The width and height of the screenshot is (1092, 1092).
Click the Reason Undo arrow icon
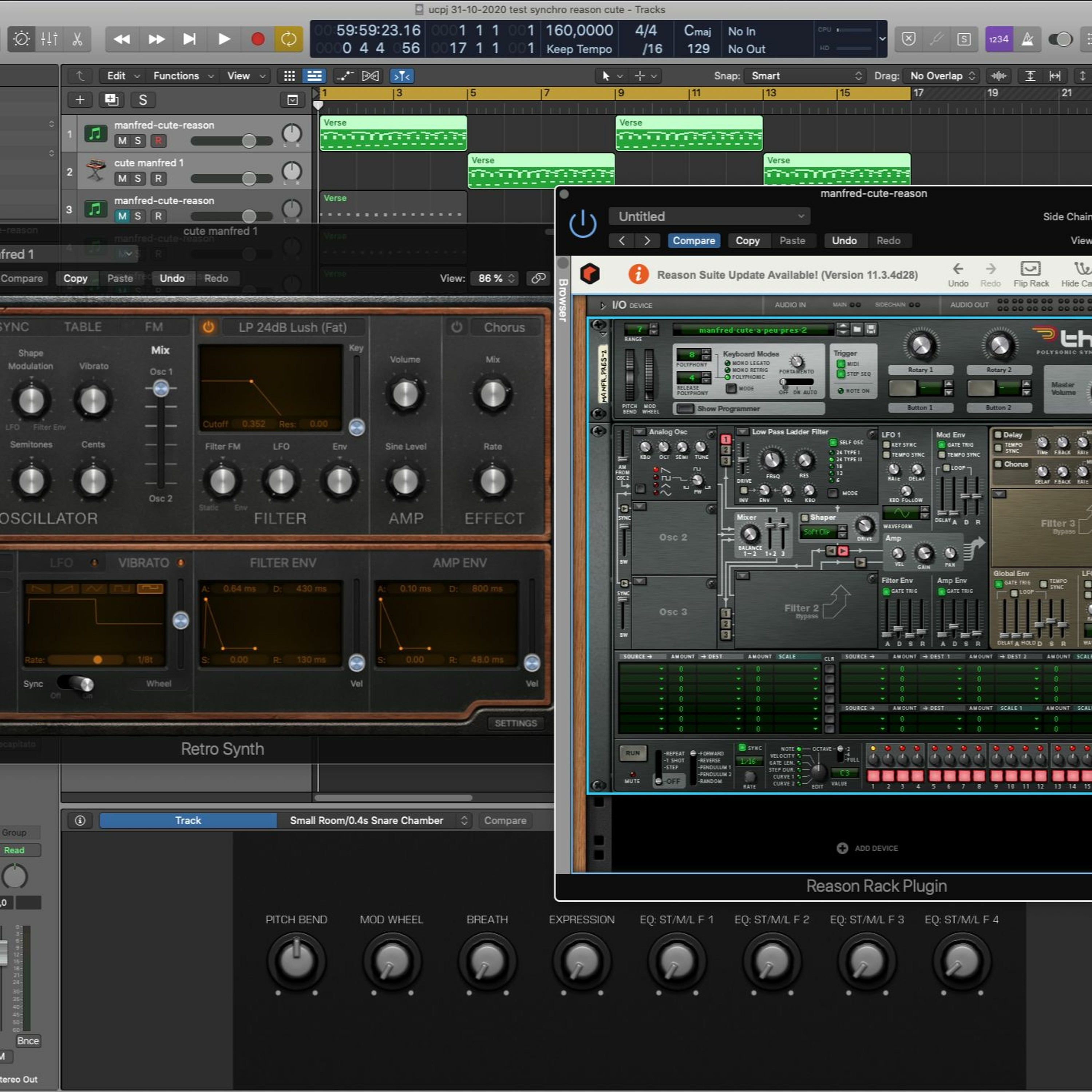click(958, 274)
